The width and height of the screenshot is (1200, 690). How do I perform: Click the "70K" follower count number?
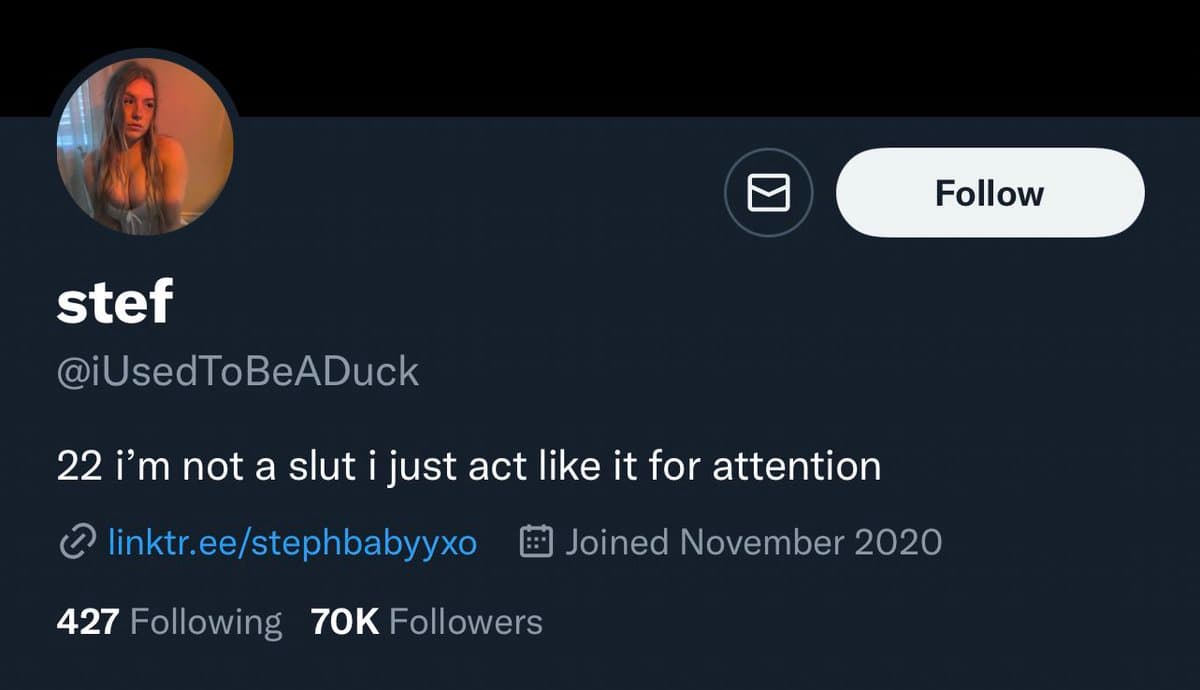[345, 621]
